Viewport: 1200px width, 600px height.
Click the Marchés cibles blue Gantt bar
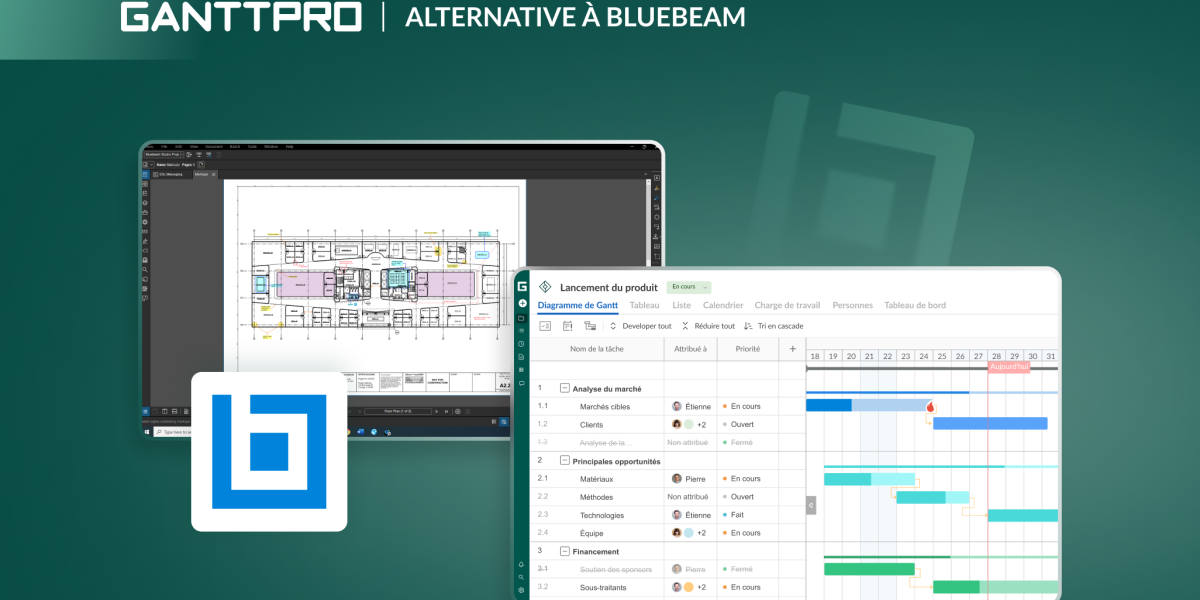(x=868, y=405)
